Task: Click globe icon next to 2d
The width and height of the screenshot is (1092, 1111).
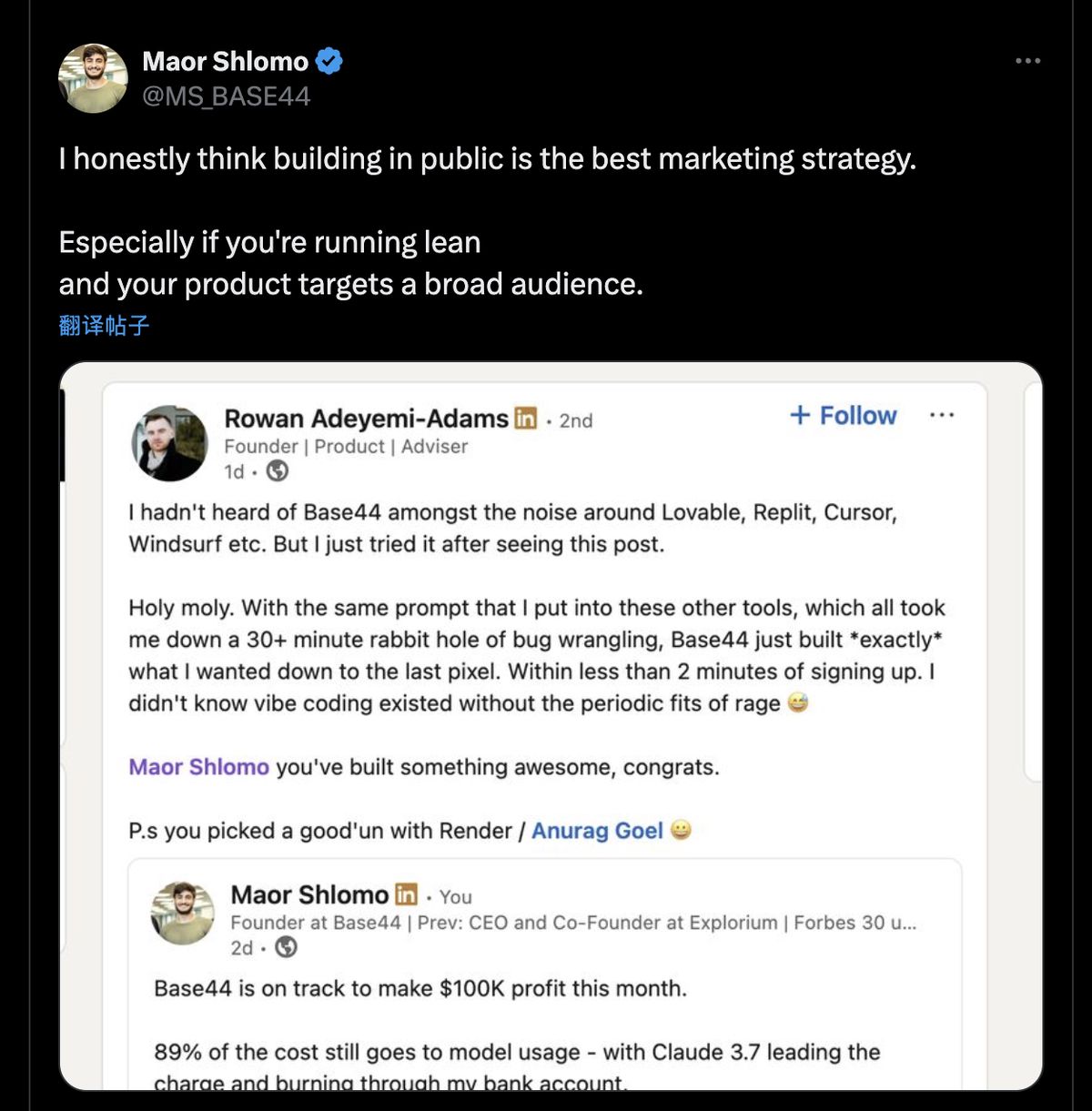Action: pos(286,947)
